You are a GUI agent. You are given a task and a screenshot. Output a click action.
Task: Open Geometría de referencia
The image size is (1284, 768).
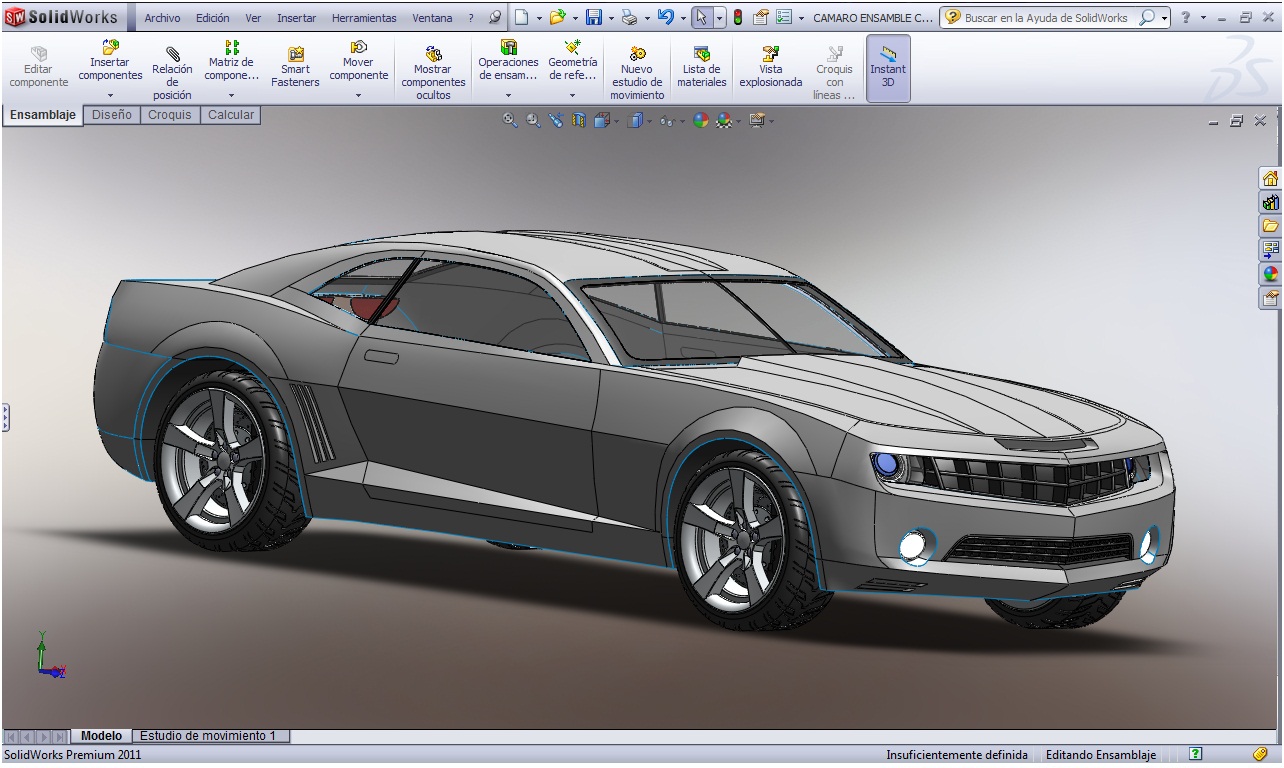coord(572,61)
